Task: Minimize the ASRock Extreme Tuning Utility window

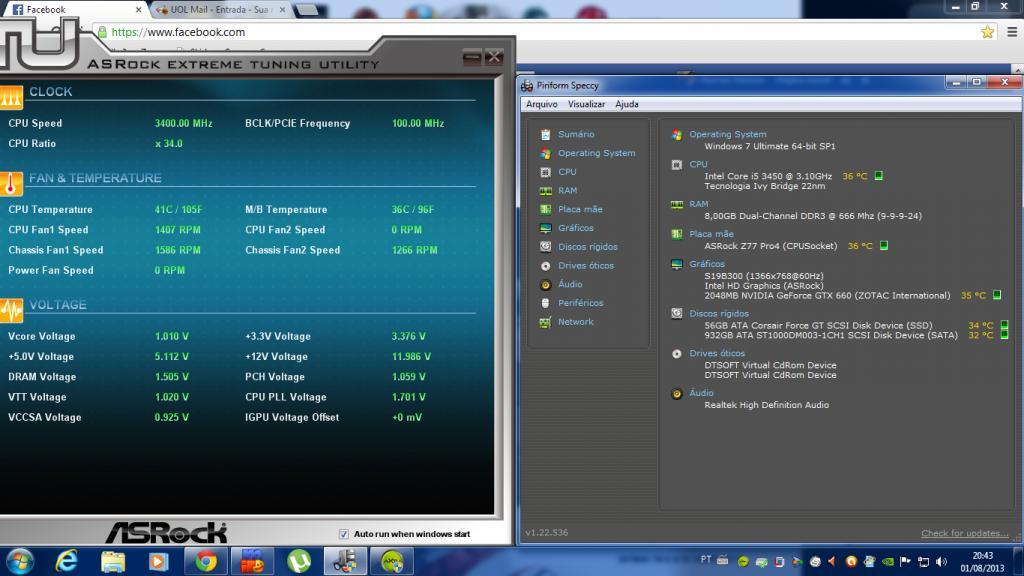Action: tap(472, 57)
